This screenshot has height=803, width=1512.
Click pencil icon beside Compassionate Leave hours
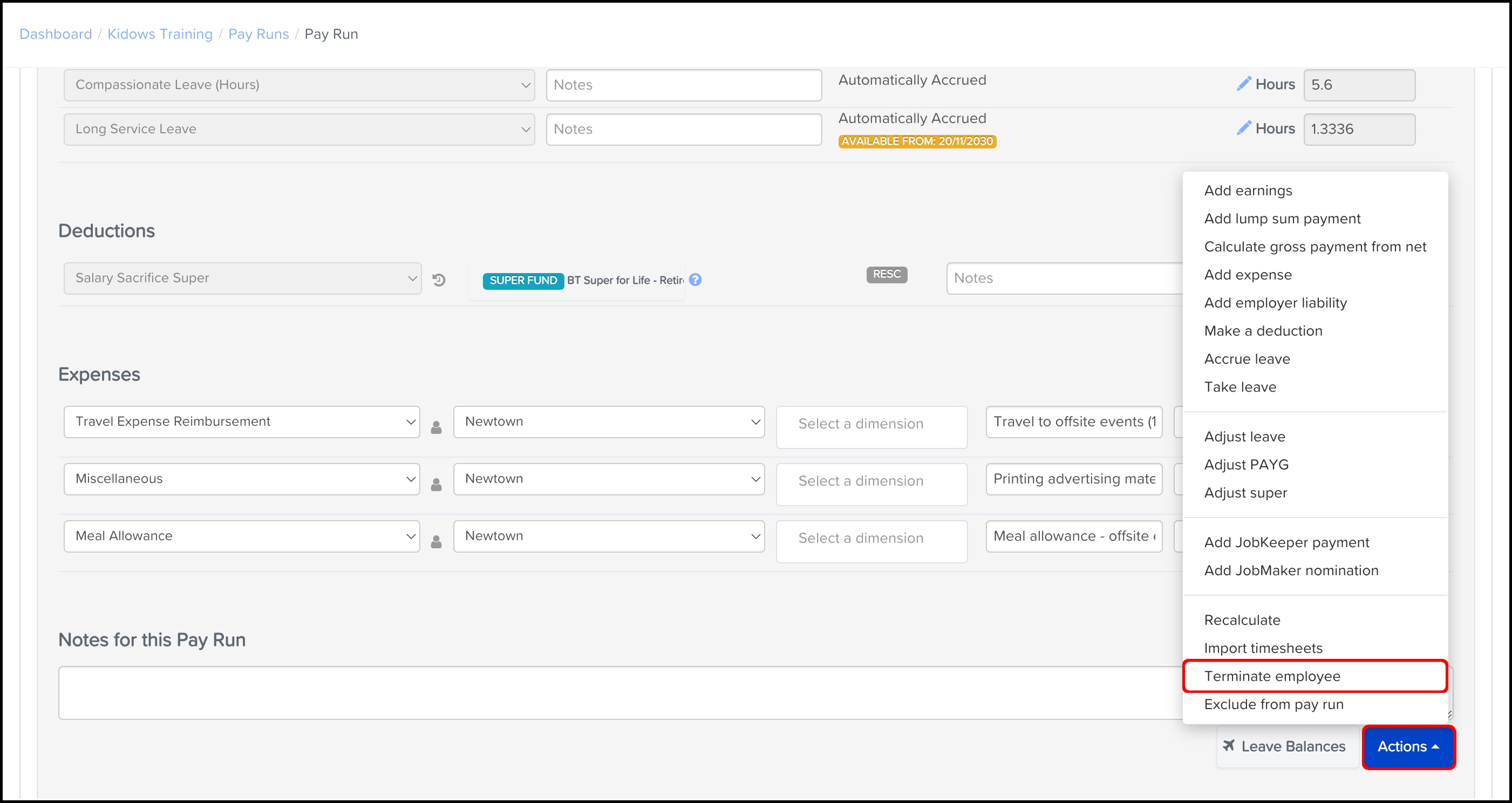[1243, 84]
